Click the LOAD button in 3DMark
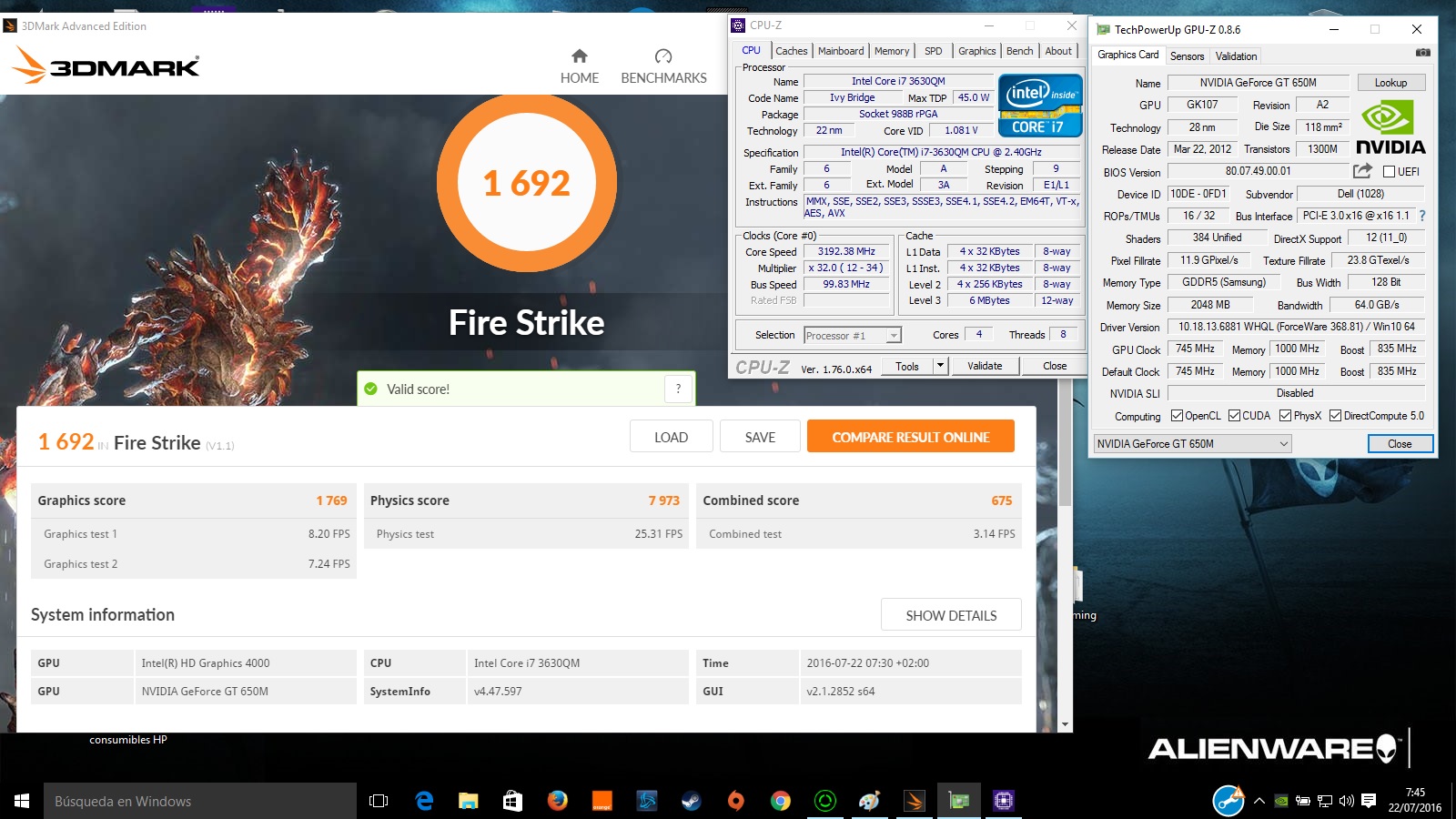This screenshot has height=819, width=1456. (671, 437)
